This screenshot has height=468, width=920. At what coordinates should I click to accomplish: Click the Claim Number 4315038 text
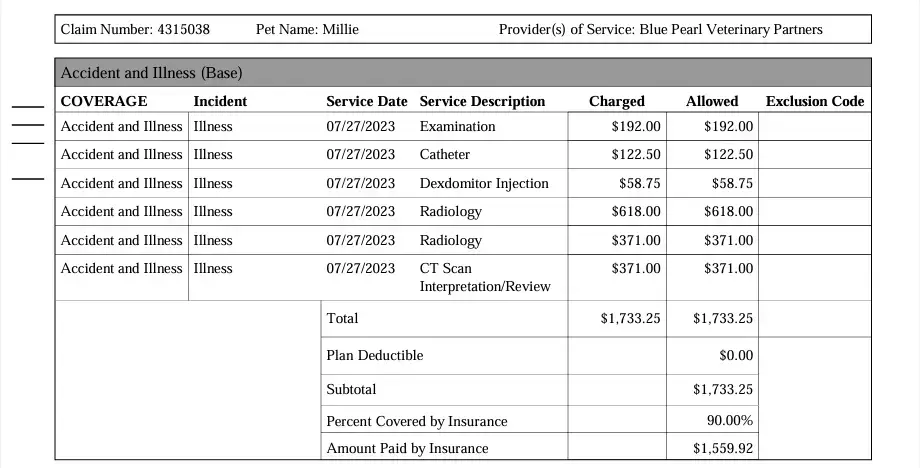click(x=135, y=30)
